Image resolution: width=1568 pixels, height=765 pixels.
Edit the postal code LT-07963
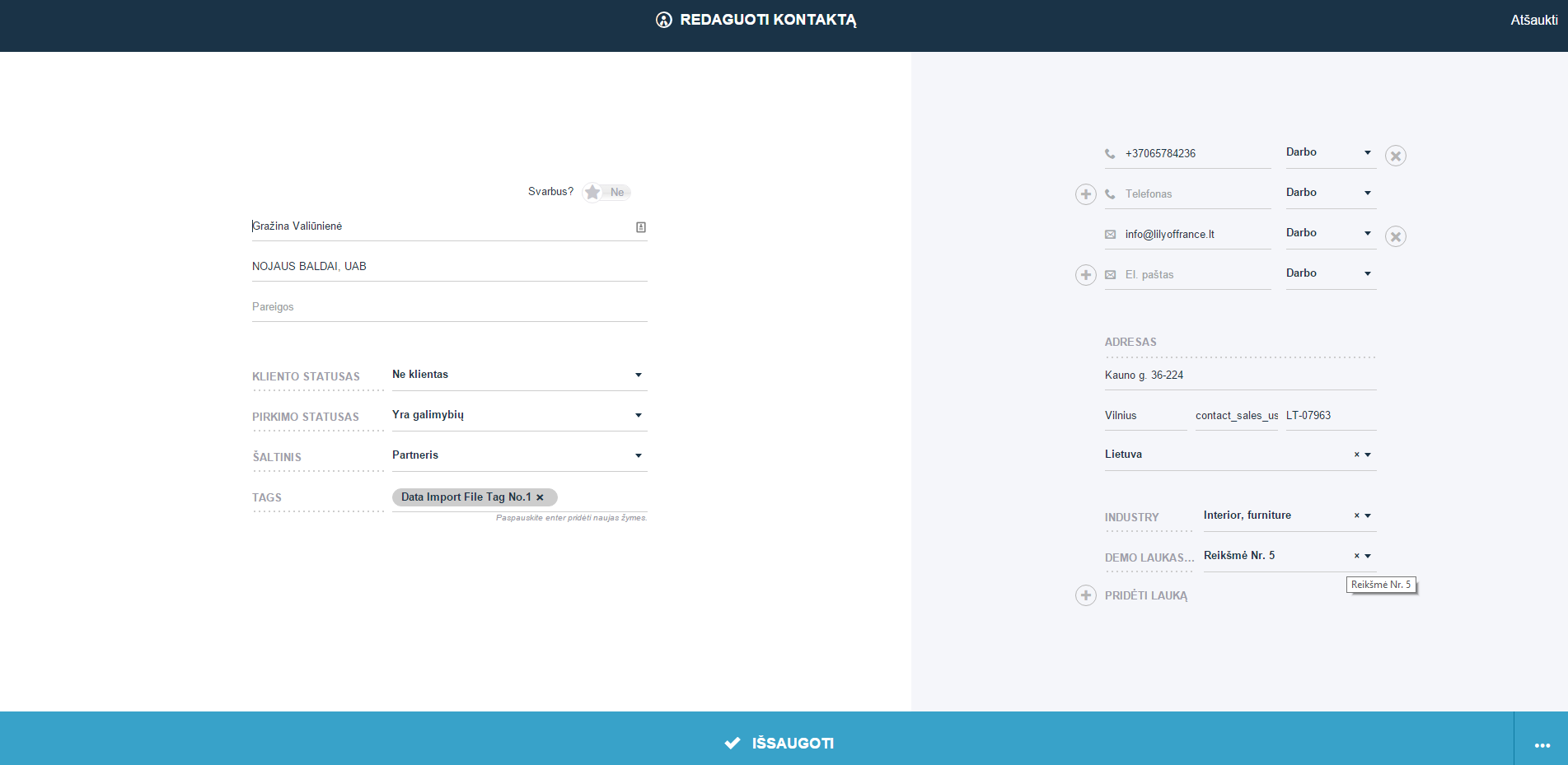coord(1331,416)
